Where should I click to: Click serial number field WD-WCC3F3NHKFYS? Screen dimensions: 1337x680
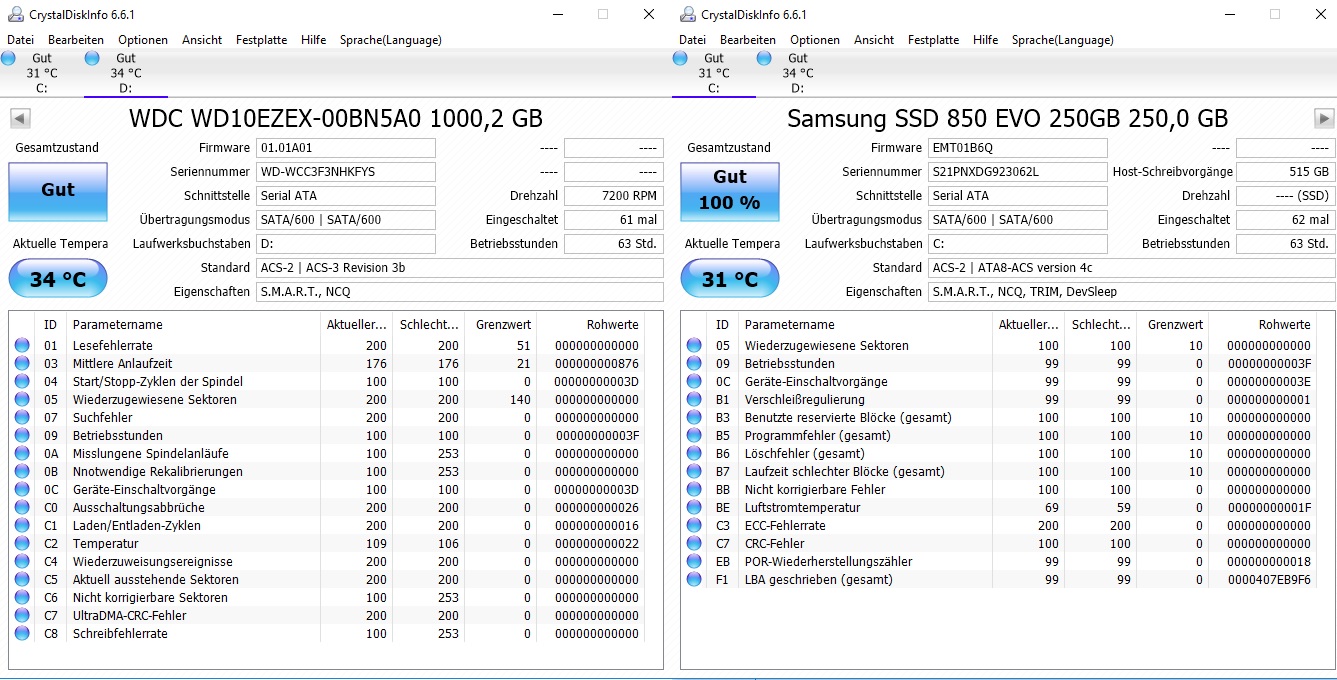346,172
